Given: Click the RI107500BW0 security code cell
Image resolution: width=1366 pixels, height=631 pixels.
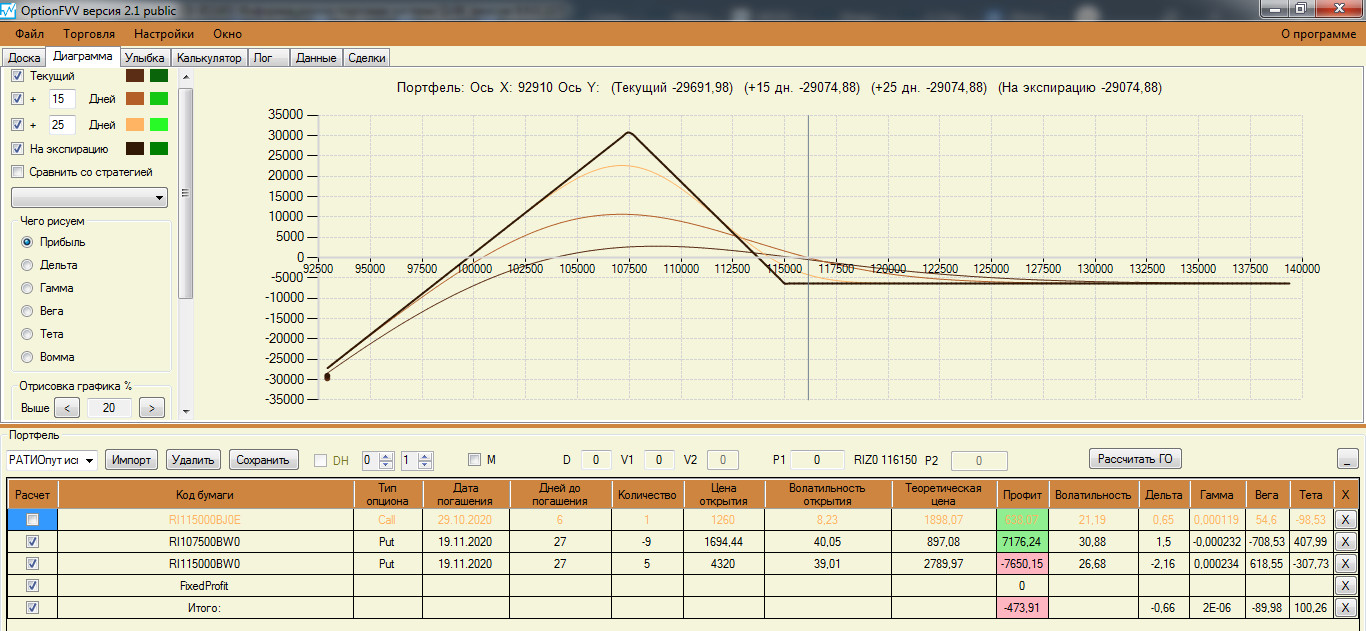Looking at the screenshot, I should [205, 541].
